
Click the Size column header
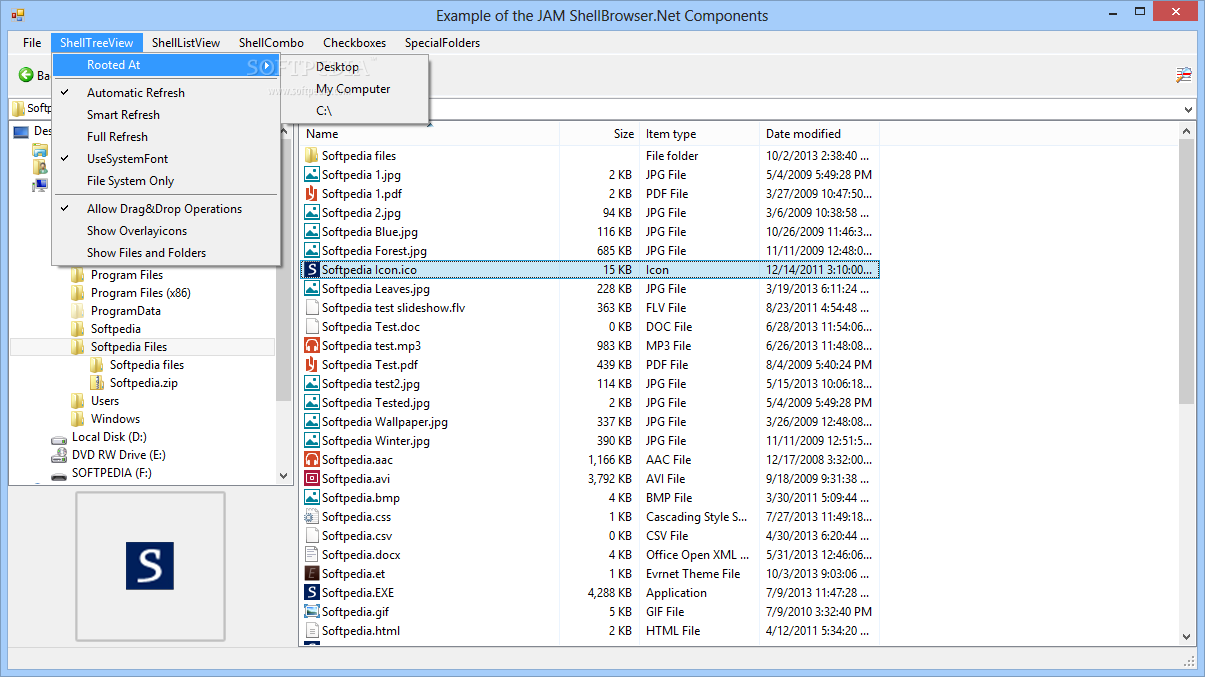point(599,134)
